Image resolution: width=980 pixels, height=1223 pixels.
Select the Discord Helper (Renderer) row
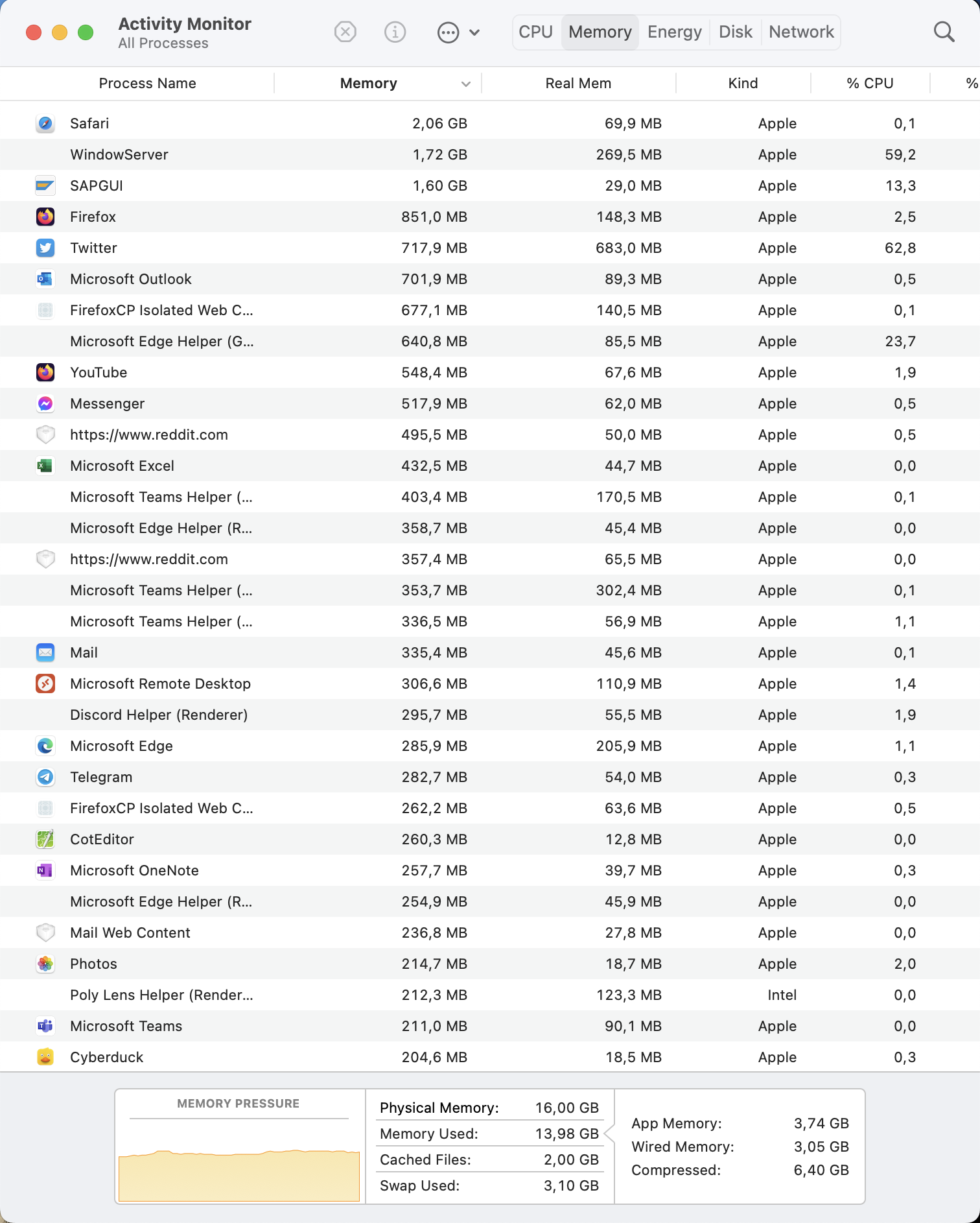pos(490,715)
